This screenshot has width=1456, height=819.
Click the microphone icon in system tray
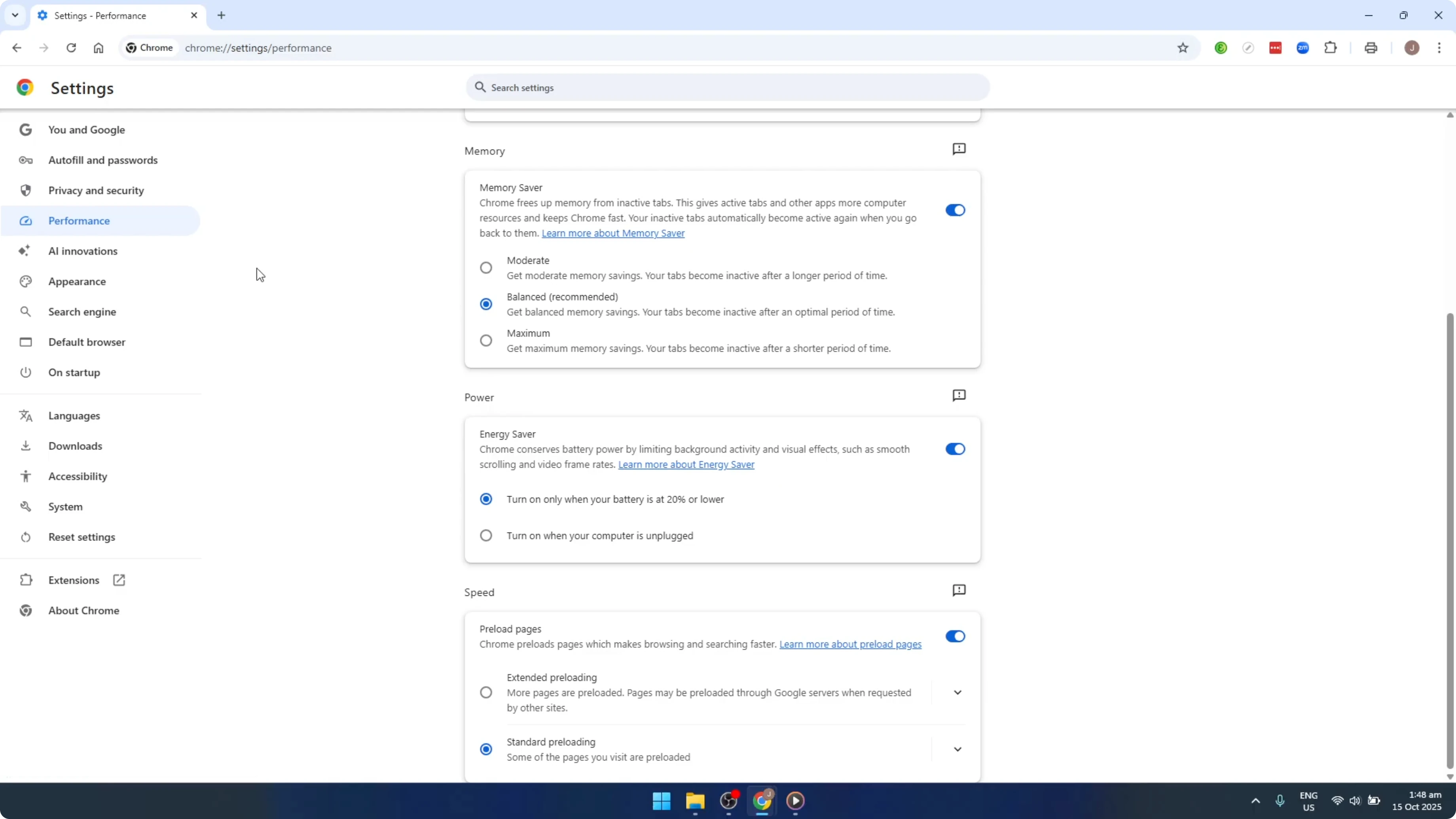coord(1280,801)
